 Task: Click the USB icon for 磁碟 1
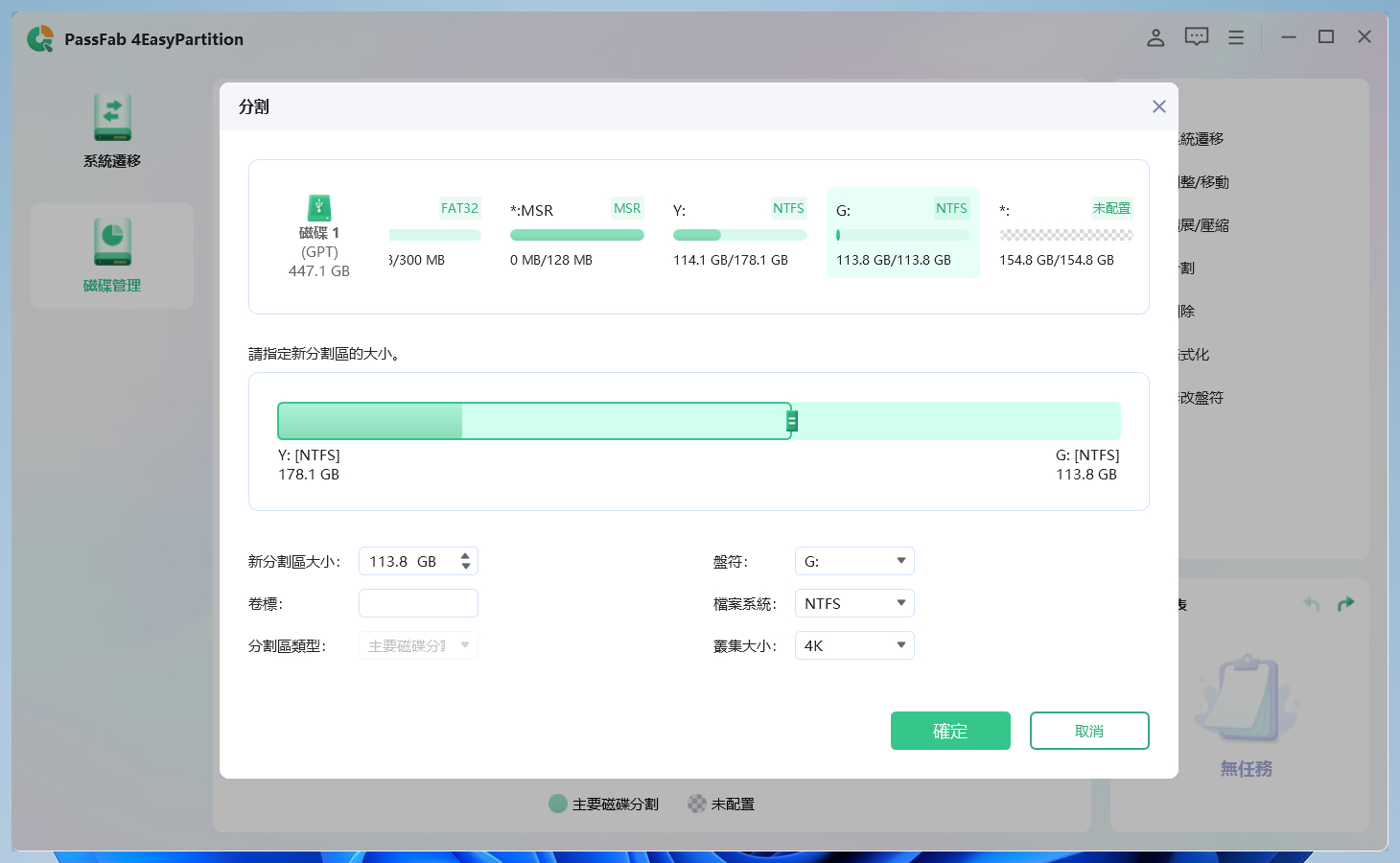[318, 207]
